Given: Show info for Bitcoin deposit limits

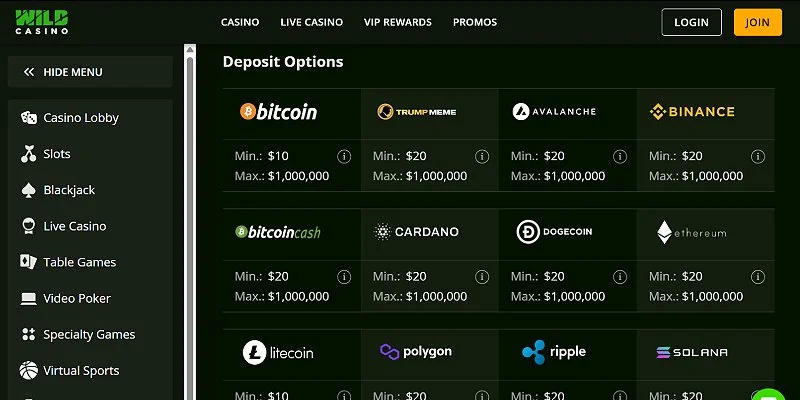Looking at the screenshot, I should [344, 157].
